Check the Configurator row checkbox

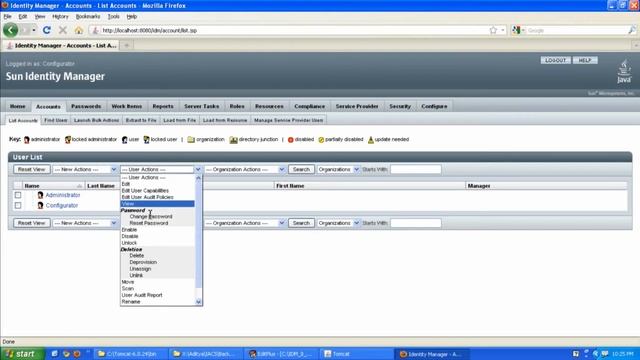18,205
